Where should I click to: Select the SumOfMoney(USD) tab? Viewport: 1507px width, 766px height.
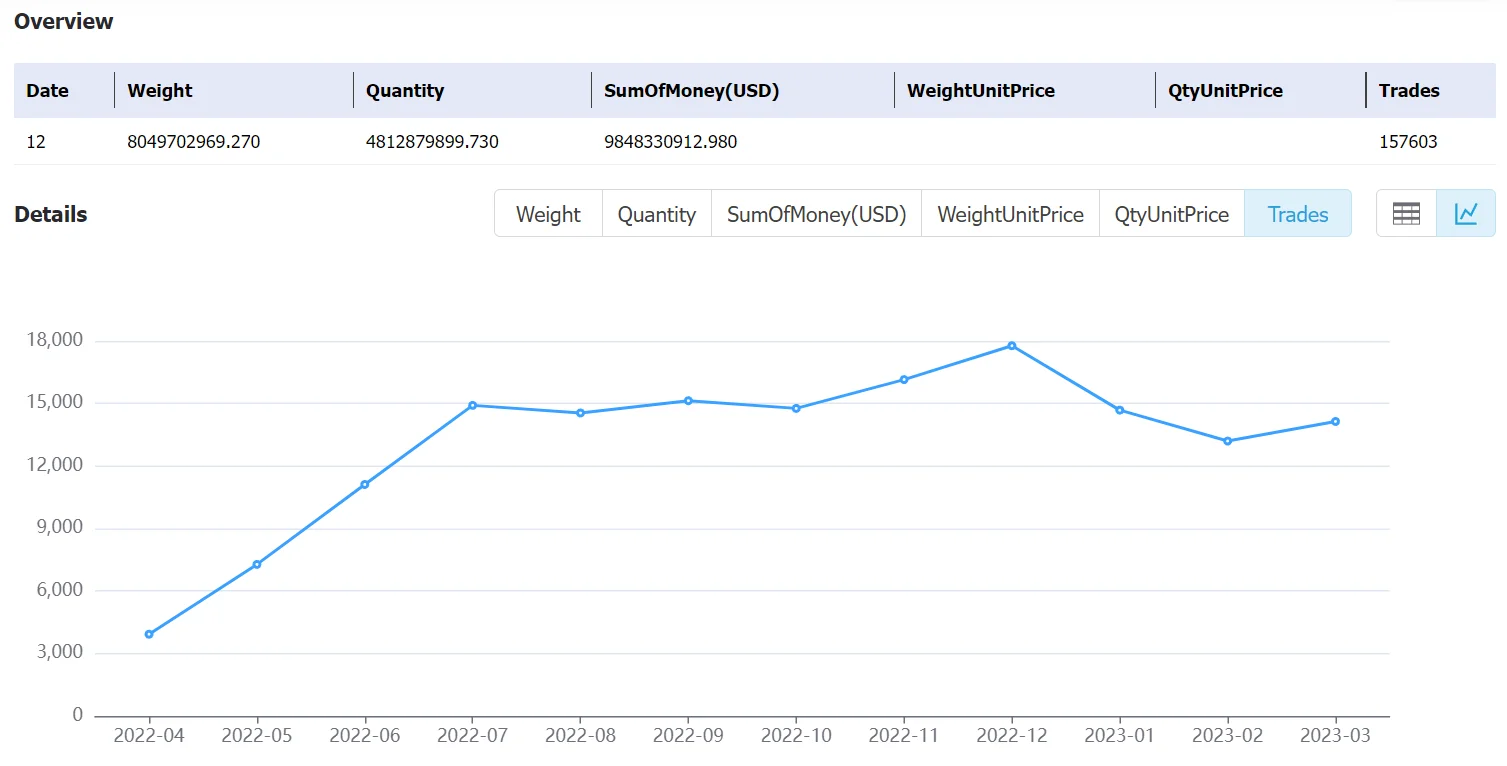click(x=816, y=214)
